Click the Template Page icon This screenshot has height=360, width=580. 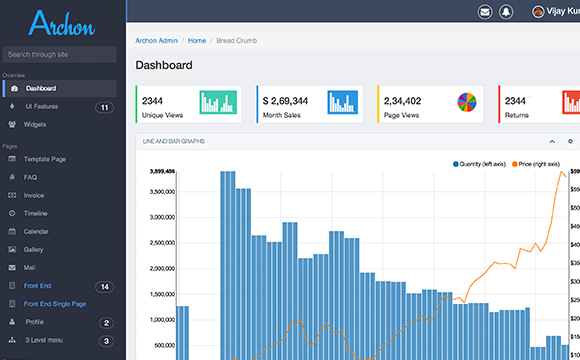tap(12, 159)
